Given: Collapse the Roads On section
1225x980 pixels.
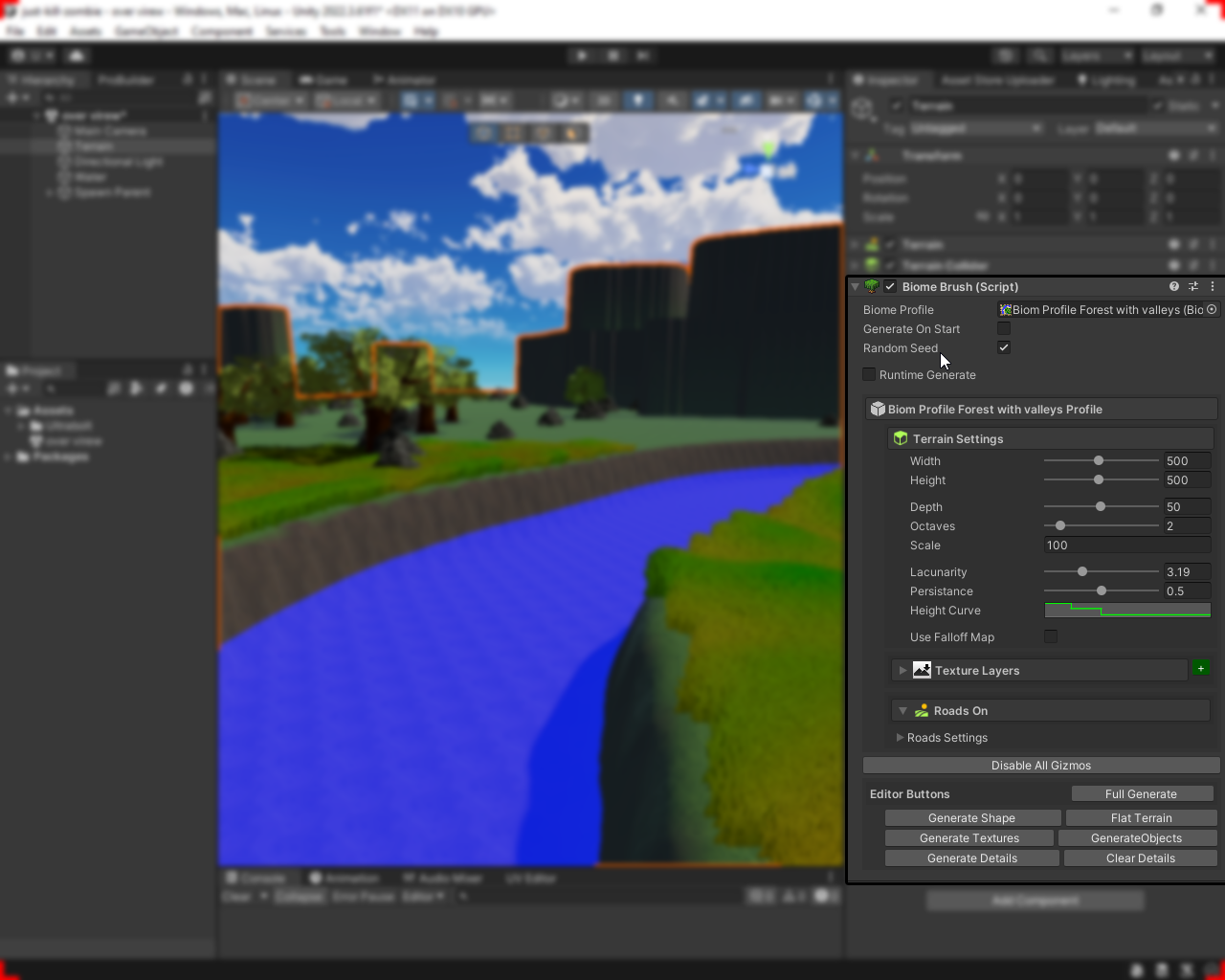Looking at the screenshot, I should 902,710.
